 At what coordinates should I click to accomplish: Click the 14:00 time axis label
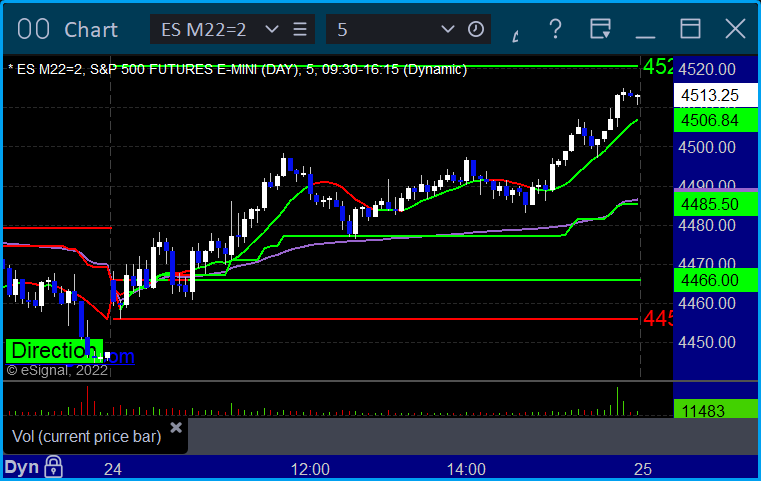466,469
